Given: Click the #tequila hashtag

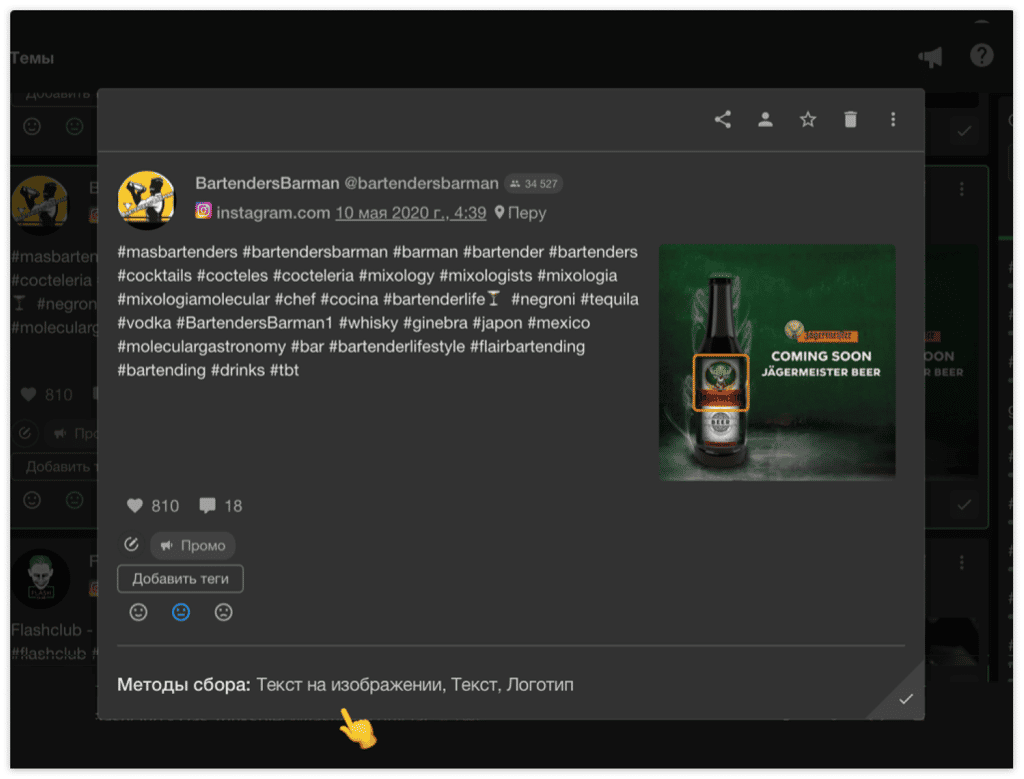Looking at the screenshot, I should [609, 299].
